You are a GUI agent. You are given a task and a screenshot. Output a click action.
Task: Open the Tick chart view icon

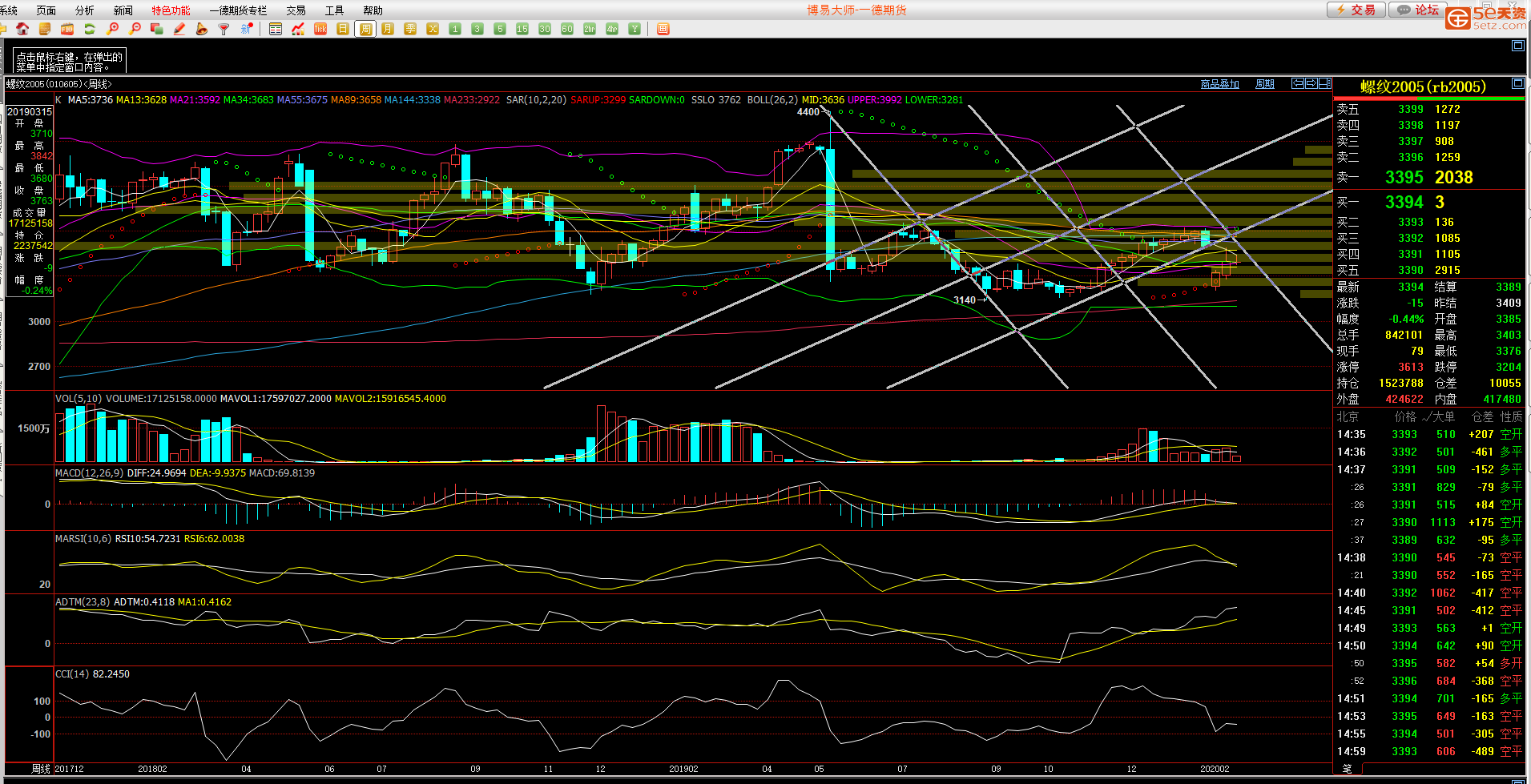coord(320,29)
